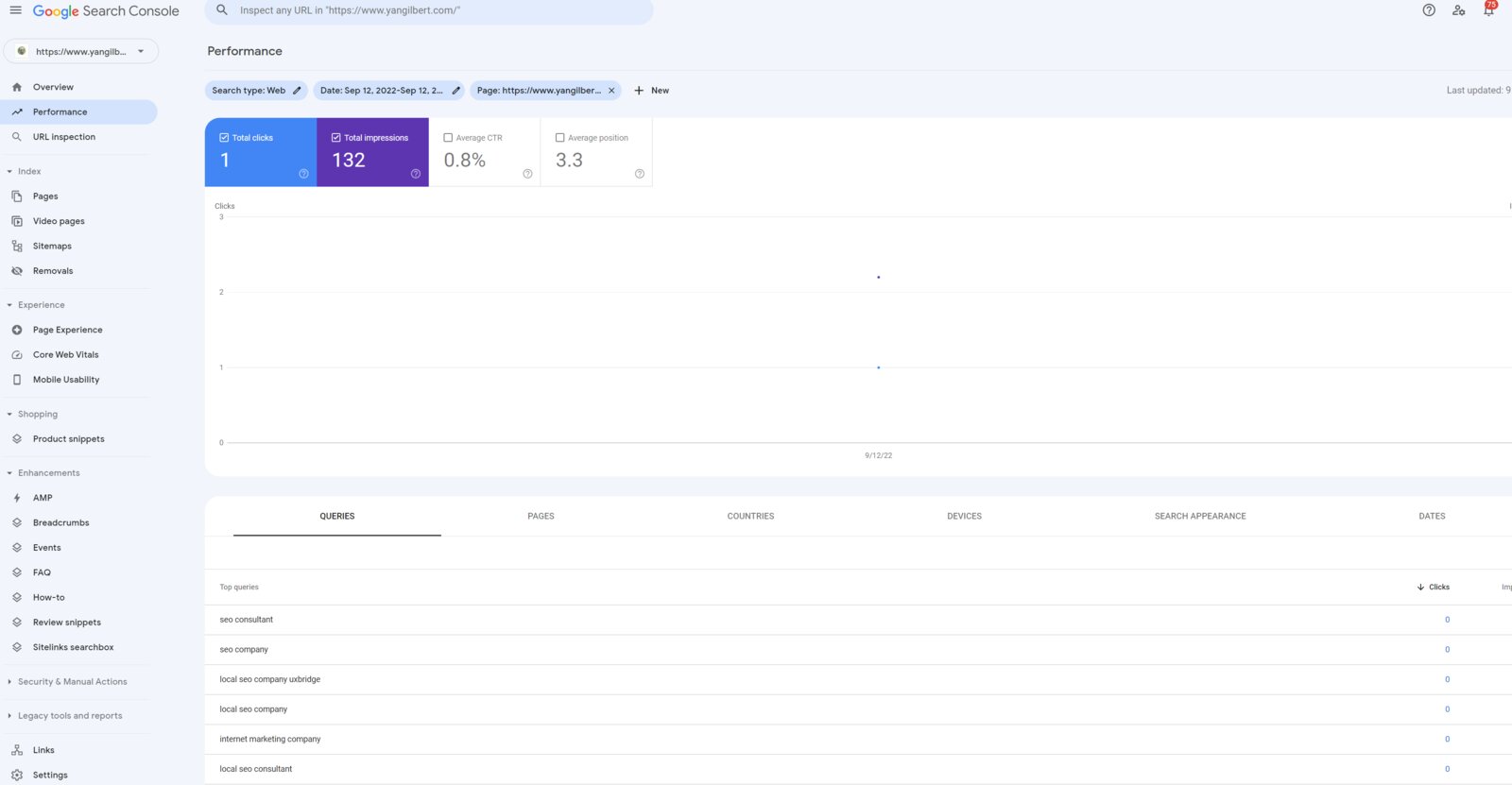The height and width of the screenshot is (785, 1512).
Task: Click the Mobile Usability phone icon
Action: pos(17,380)
